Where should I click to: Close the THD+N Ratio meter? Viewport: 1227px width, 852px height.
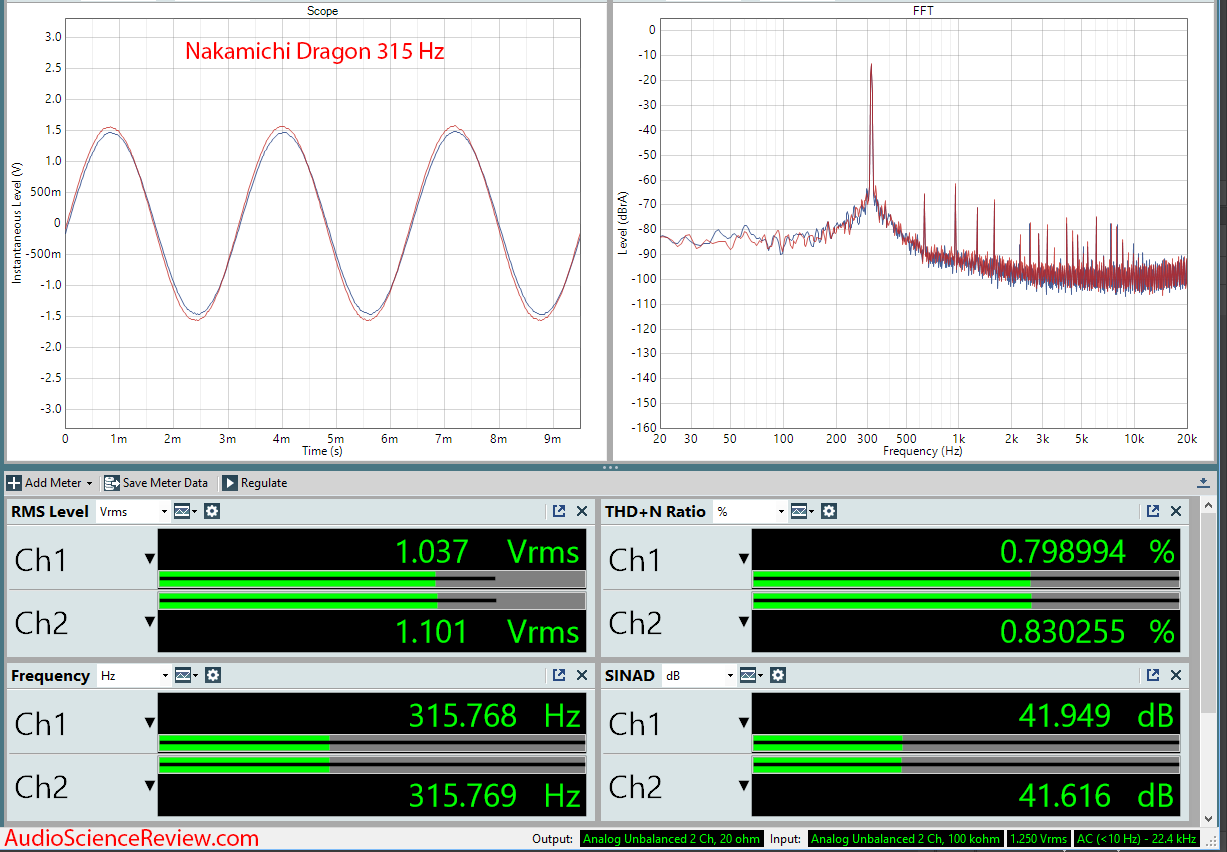click(1176, 511)
